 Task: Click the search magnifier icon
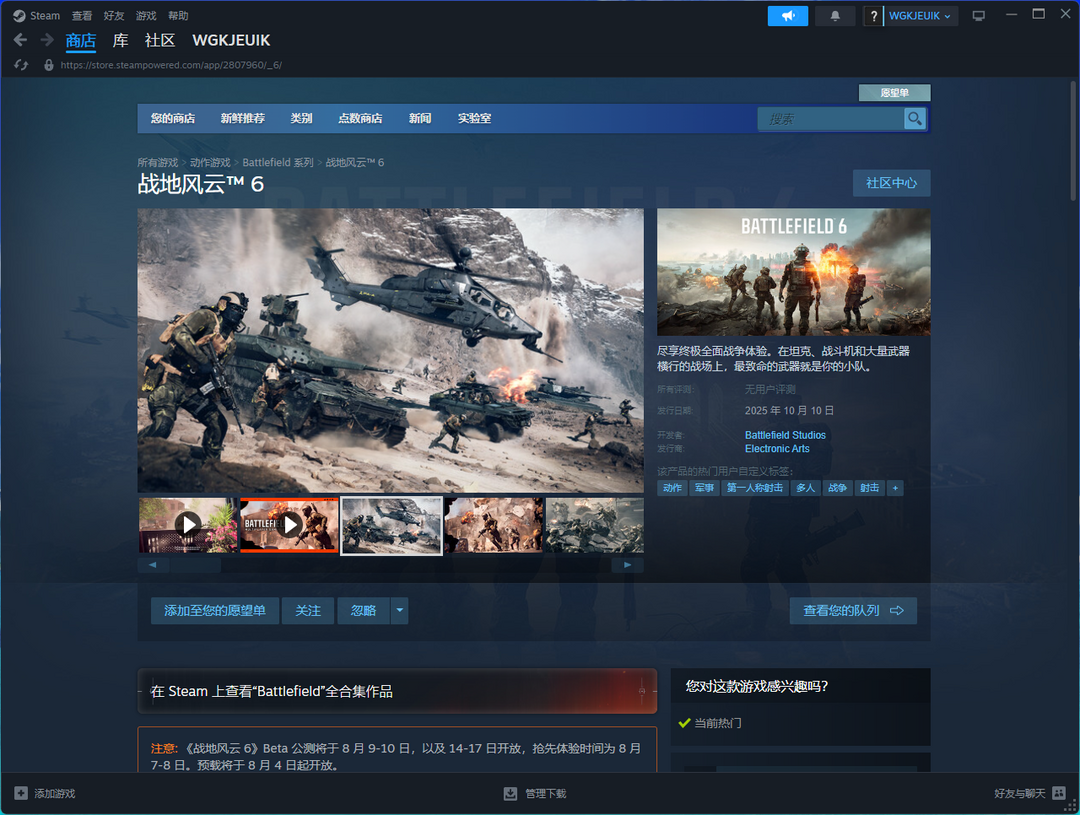(x=915, y=118)
